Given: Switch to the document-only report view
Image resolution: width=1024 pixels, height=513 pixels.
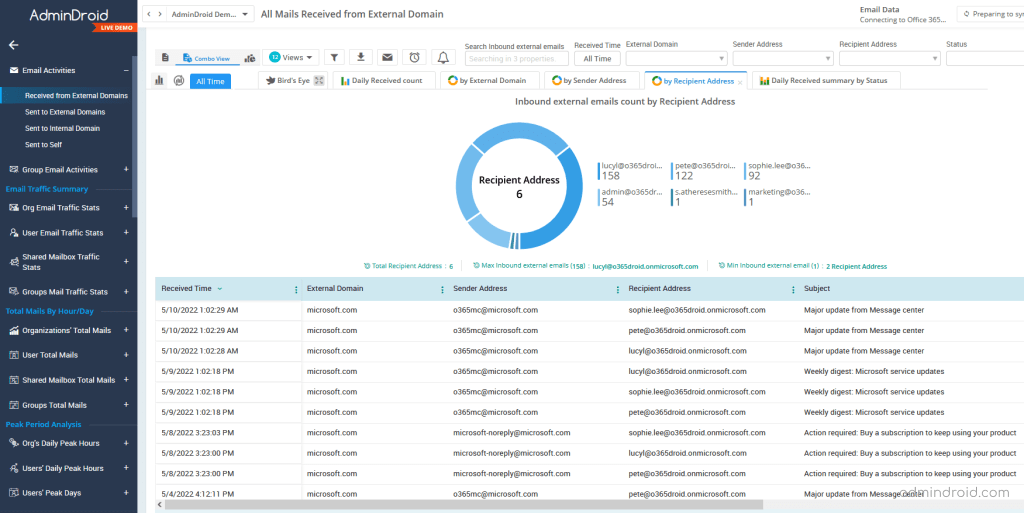Looking at the screenshot, I should [x=166, y=58].
